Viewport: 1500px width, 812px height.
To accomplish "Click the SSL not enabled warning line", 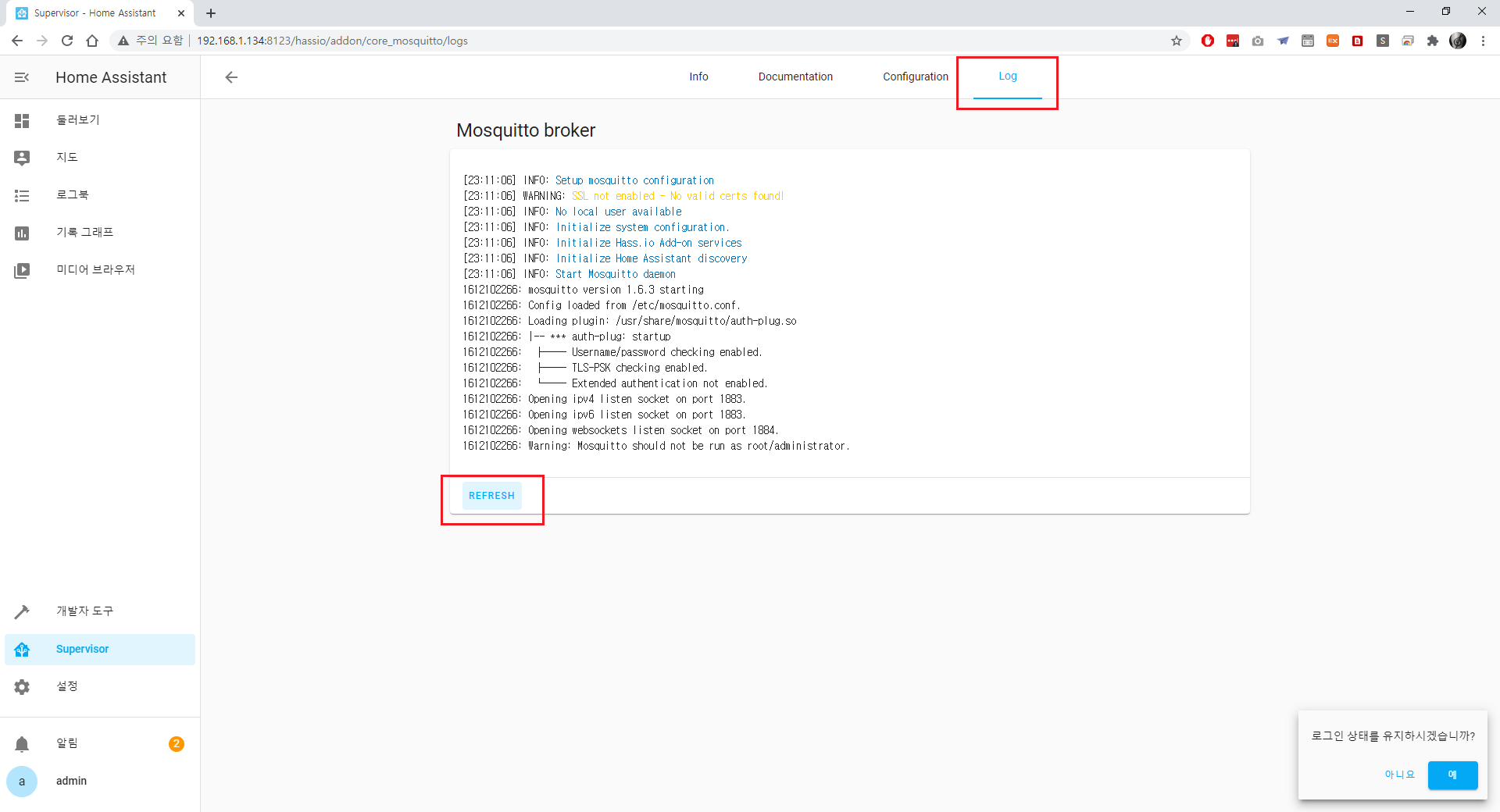I will (623, 196).
